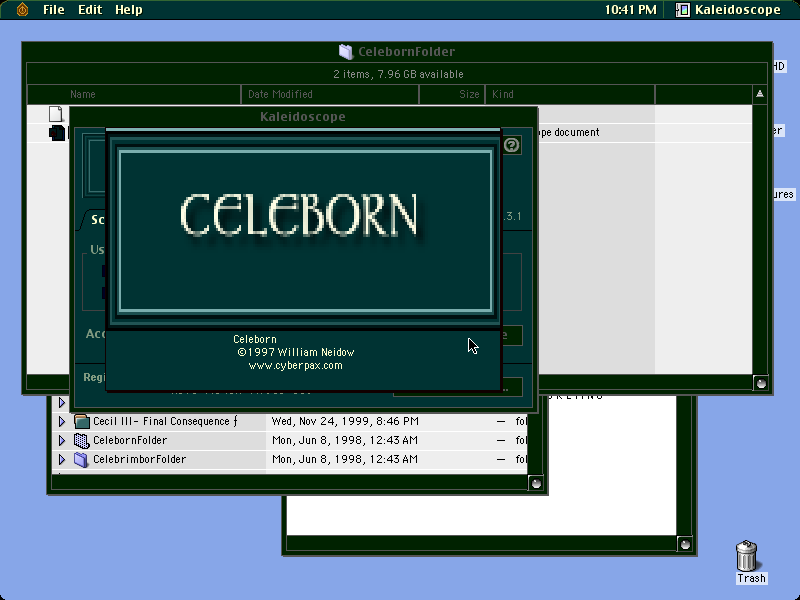This screenshot has width=800, height=600.
Task: Click the Celeborn splash screen banner
Action: coord(305,230)
